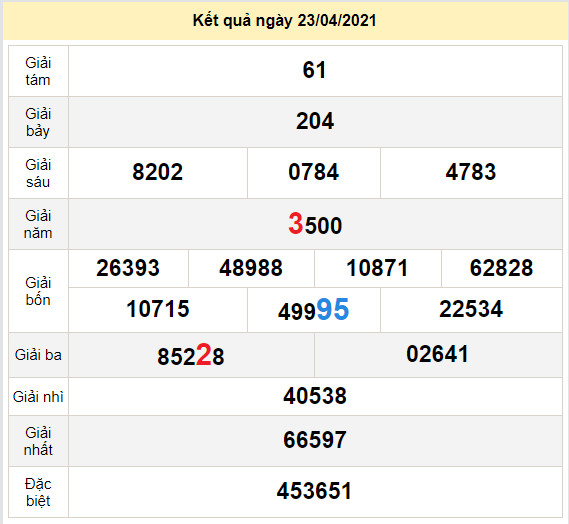The image size is (569, 524).
Task: Click Giải bốn number 49995
Action: (314, 310)
